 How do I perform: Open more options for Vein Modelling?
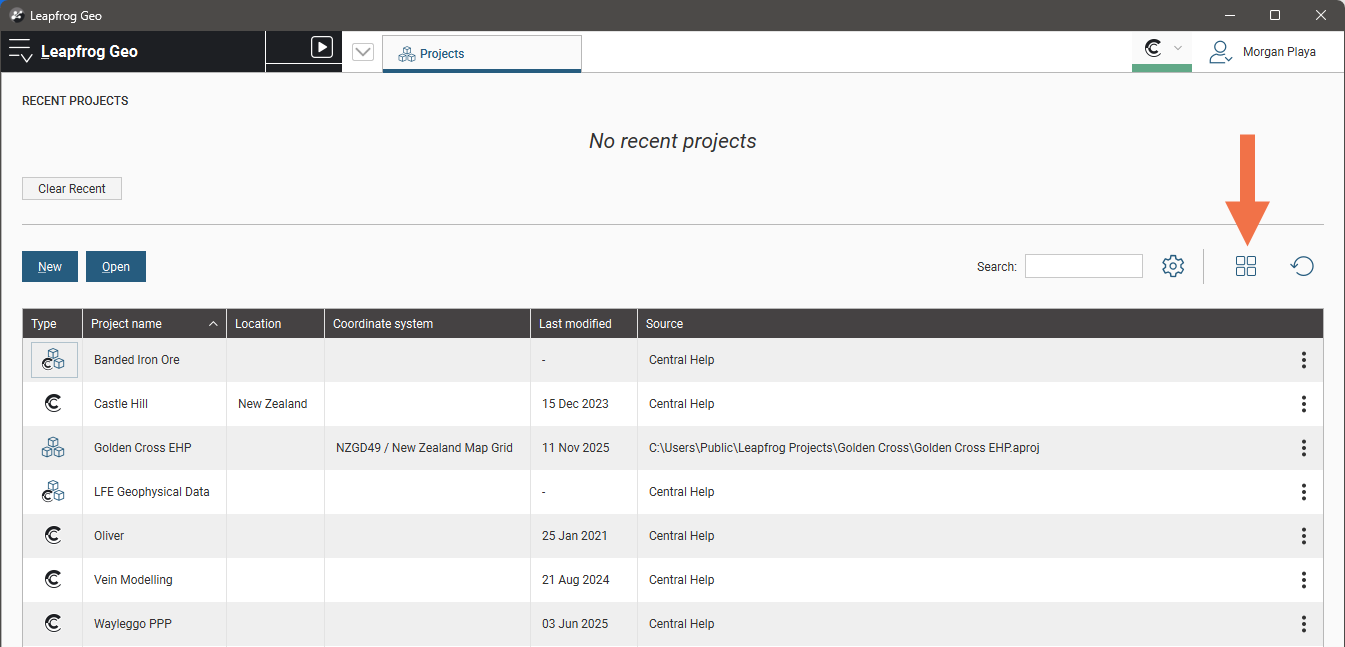pos(1303,580)
